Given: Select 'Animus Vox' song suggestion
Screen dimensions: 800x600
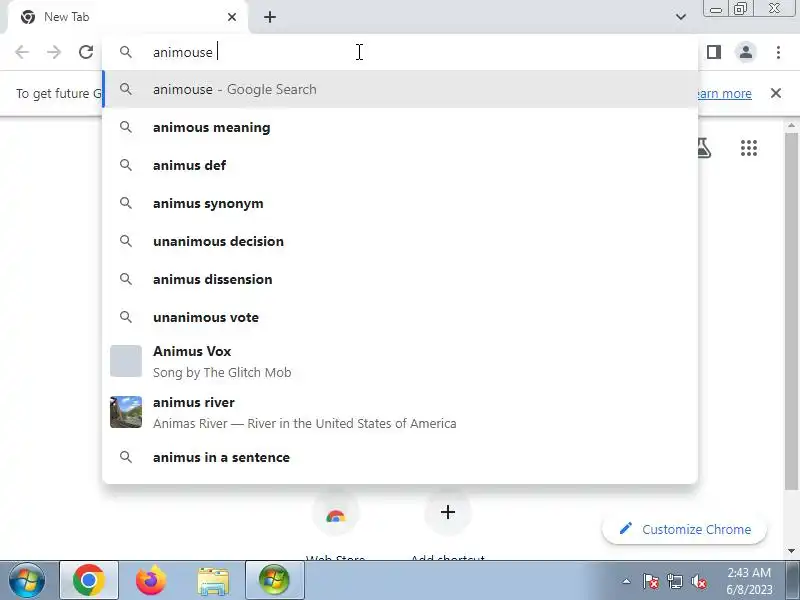Looking at the screenshot, I should click(400, 361).
